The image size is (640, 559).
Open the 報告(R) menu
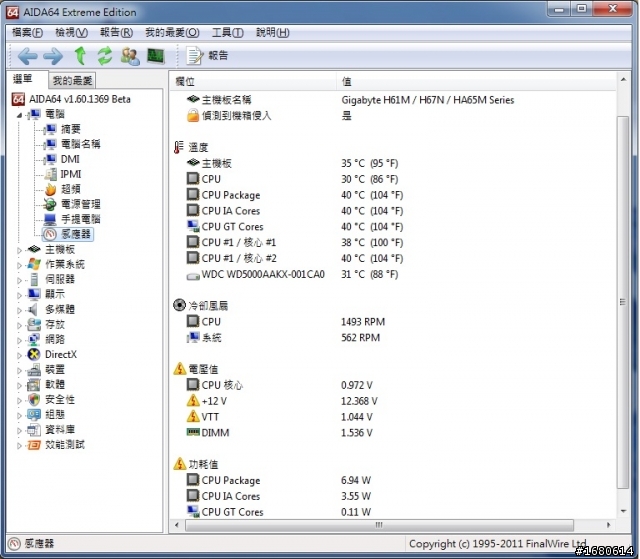pos(116,32)
